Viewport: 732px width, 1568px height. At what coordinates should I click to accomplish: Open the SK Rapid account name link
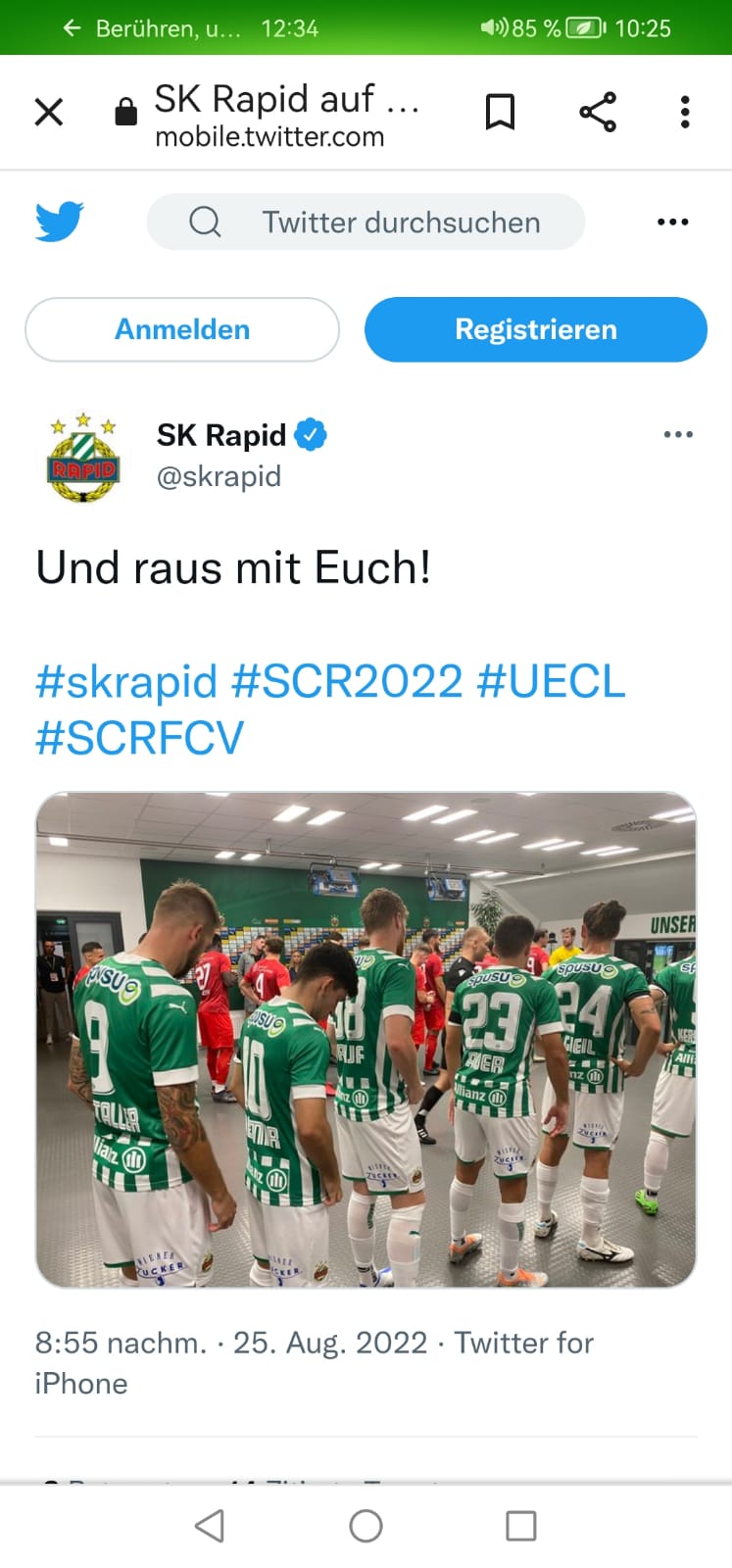pos(221,434)
